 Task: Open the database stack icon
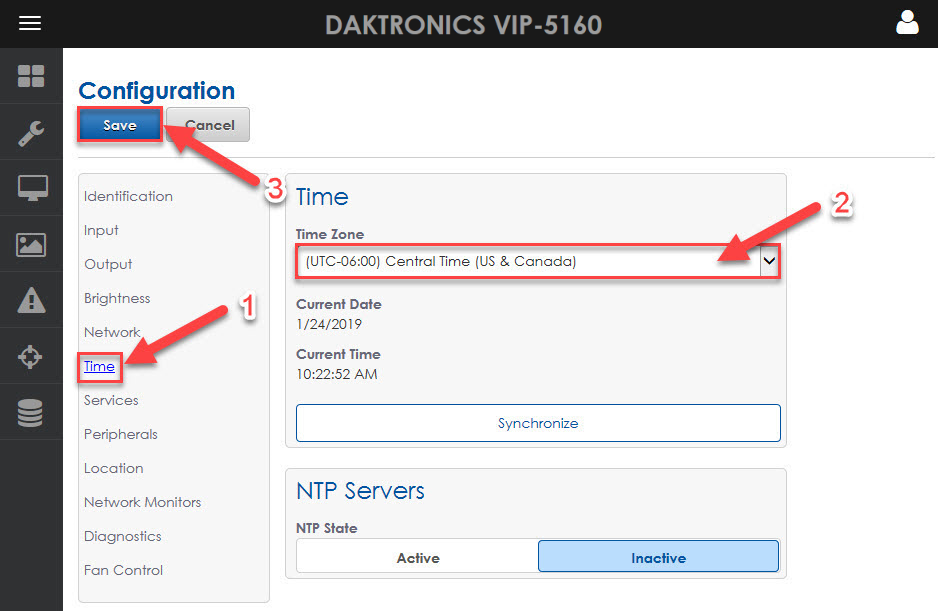click(x=31, y=412)
